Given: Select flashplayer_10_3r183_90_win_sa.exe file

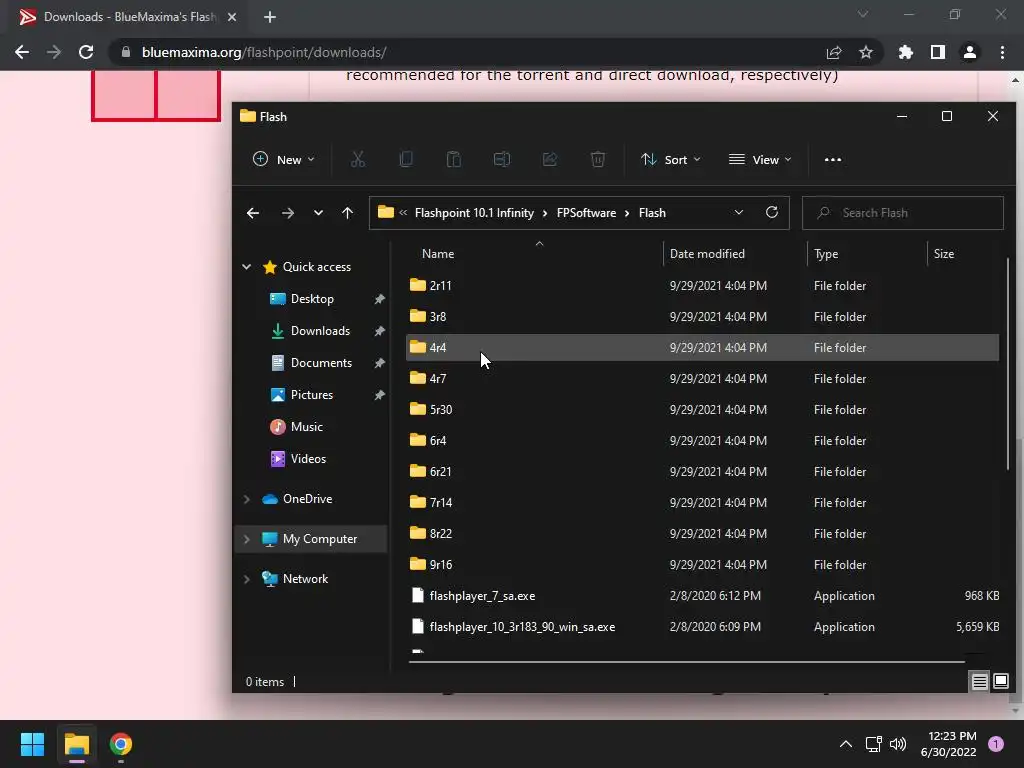Looking at the screenshot, I should point(702,626).
